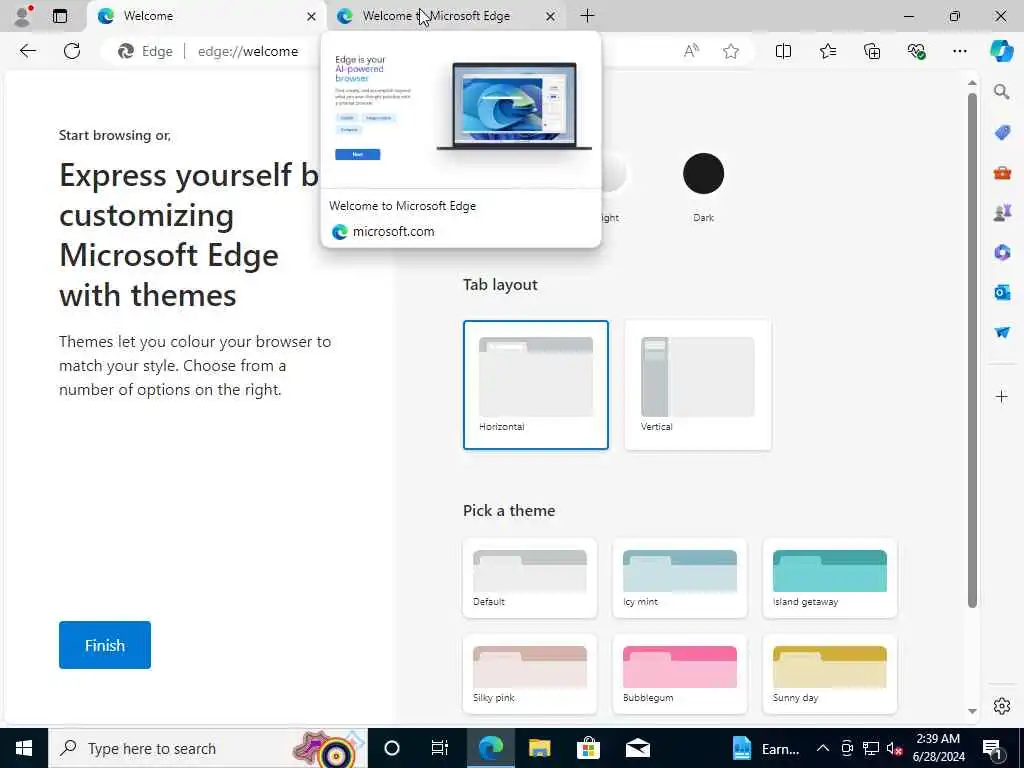Open sidebar Microsoft 365 icon
Viewport: 1024px width, 768px height.
coord(1002,252)
